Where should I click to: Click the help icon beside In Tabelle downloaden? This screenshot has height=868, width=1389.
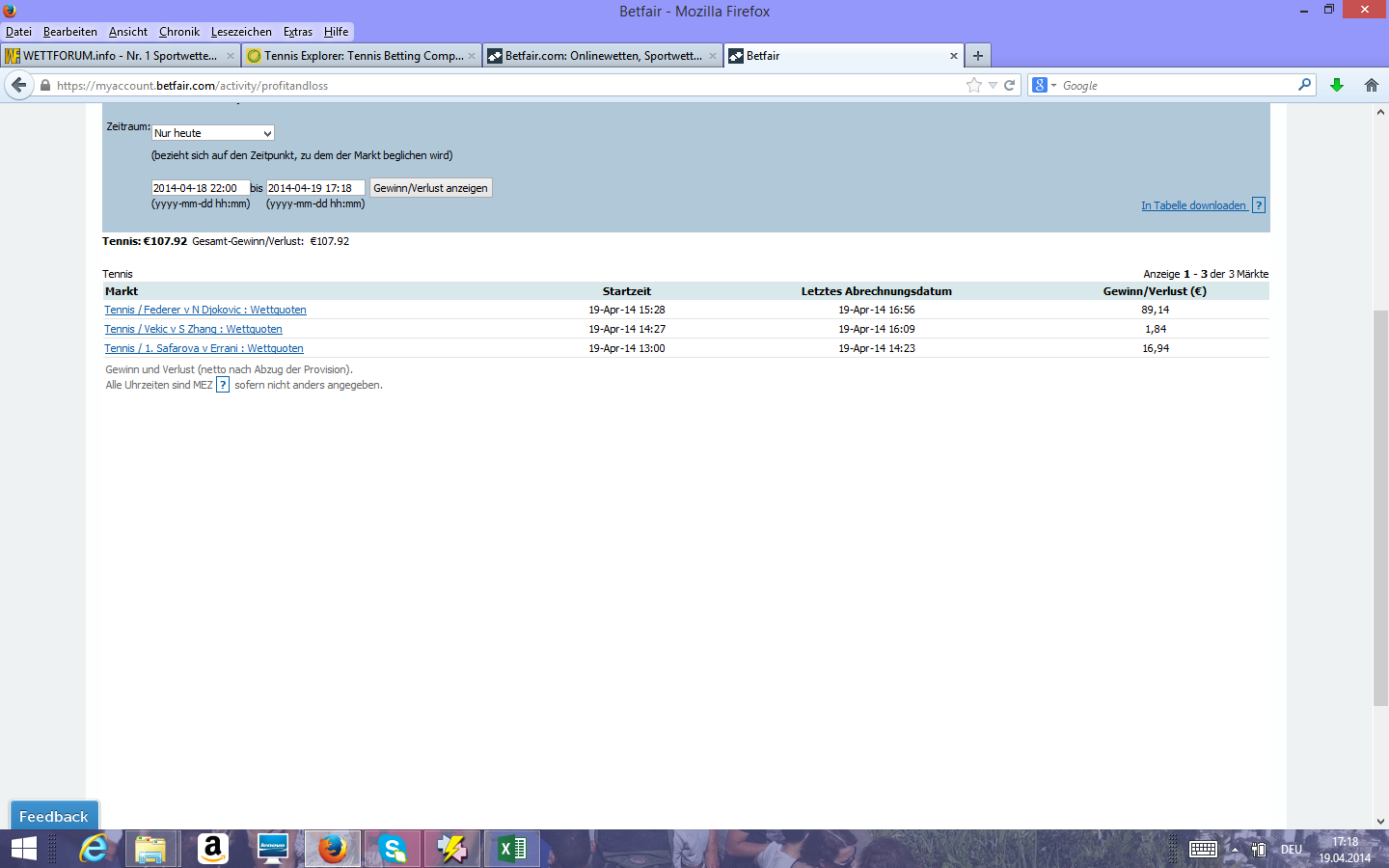tap(1259, 205)
